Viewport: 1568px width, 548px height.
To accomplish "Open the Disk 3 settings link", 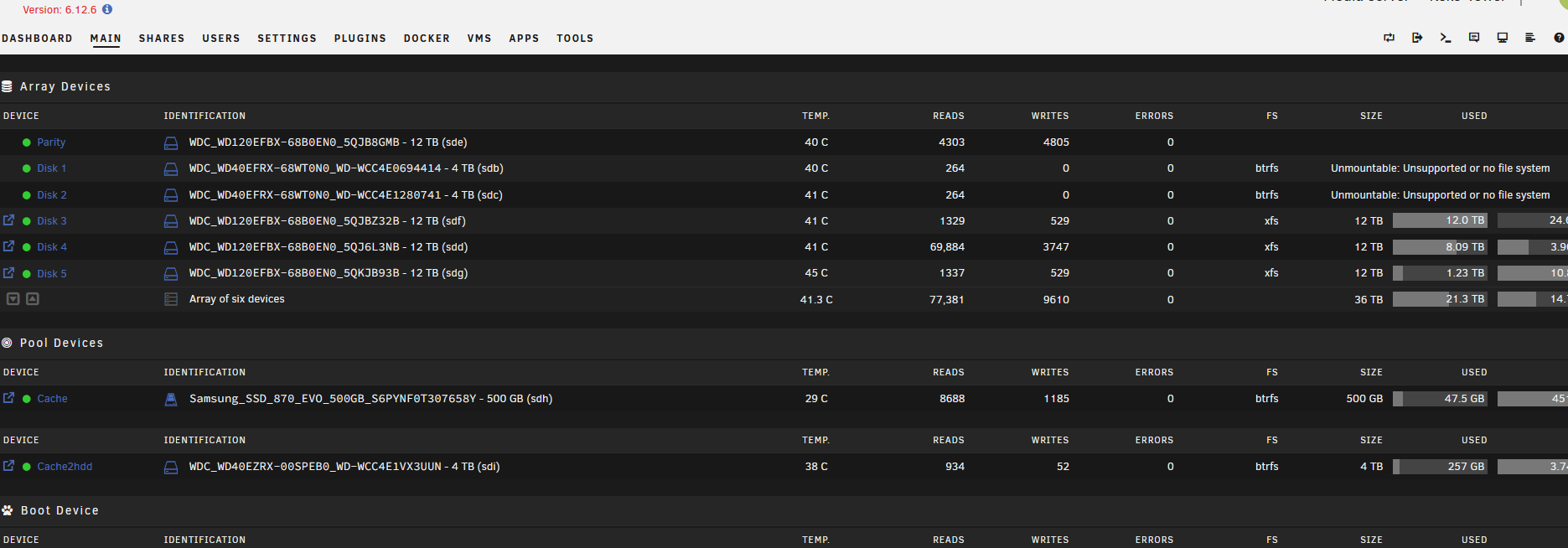I will (x=52, y=221).
